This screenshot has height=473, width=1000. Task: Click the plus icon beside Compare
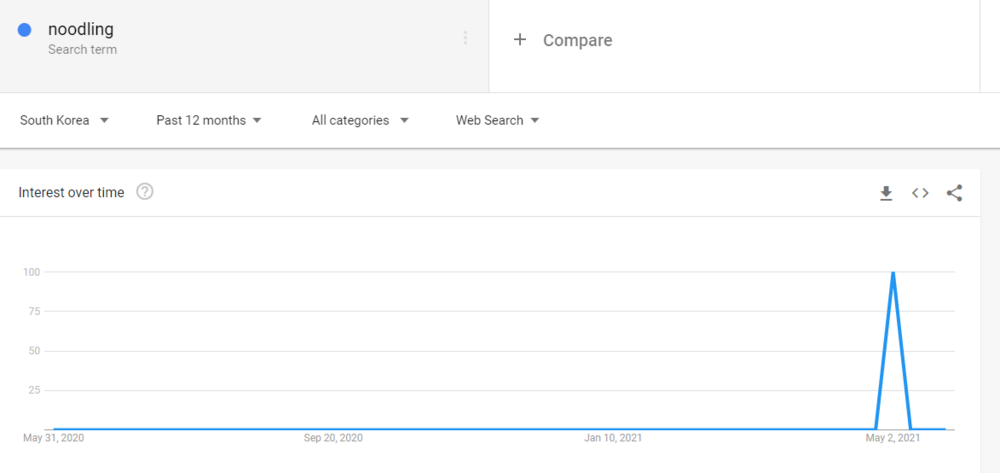click(519, 40)
